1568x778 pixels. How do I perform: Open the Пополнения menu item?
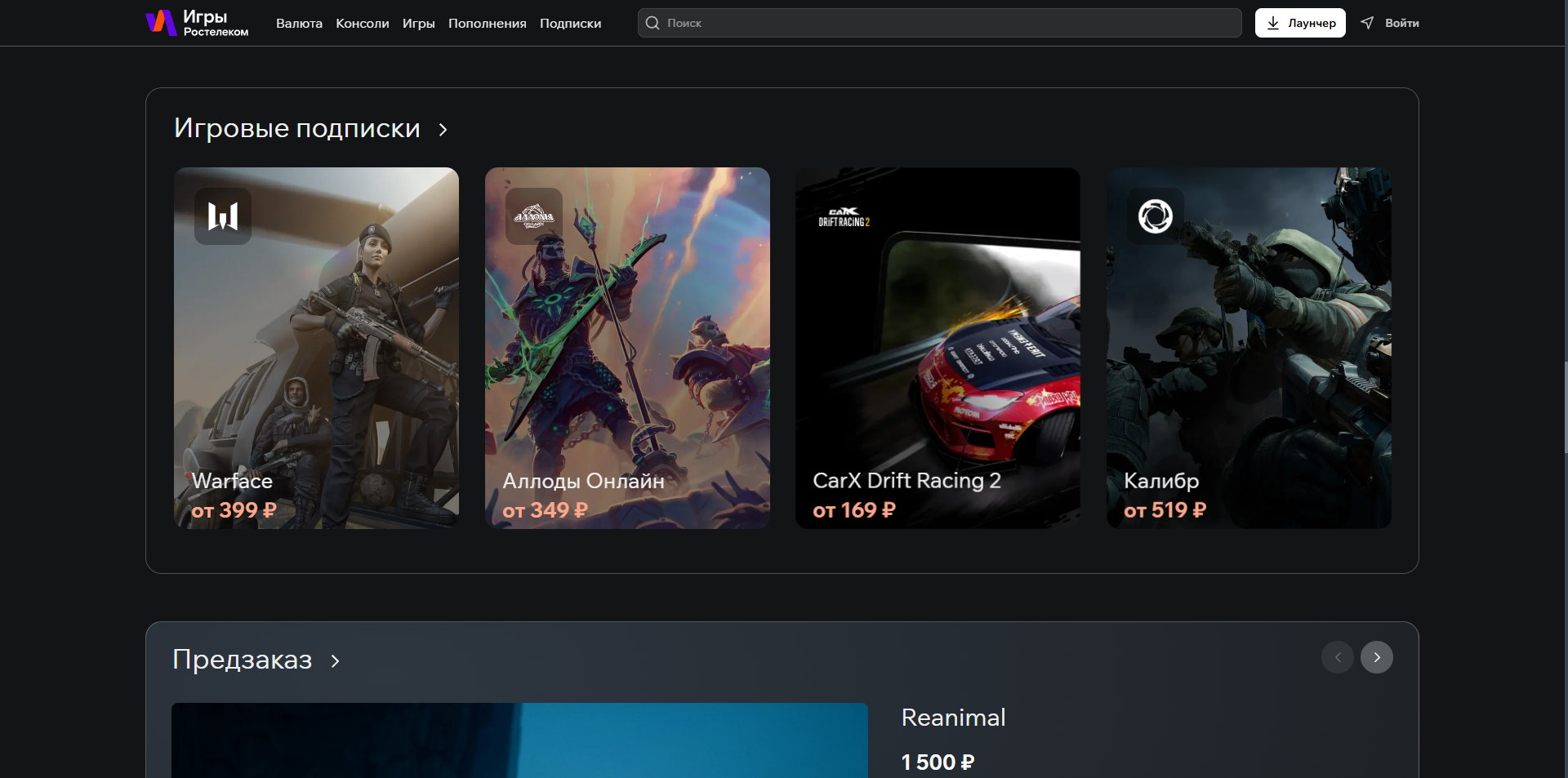point(487,24)
